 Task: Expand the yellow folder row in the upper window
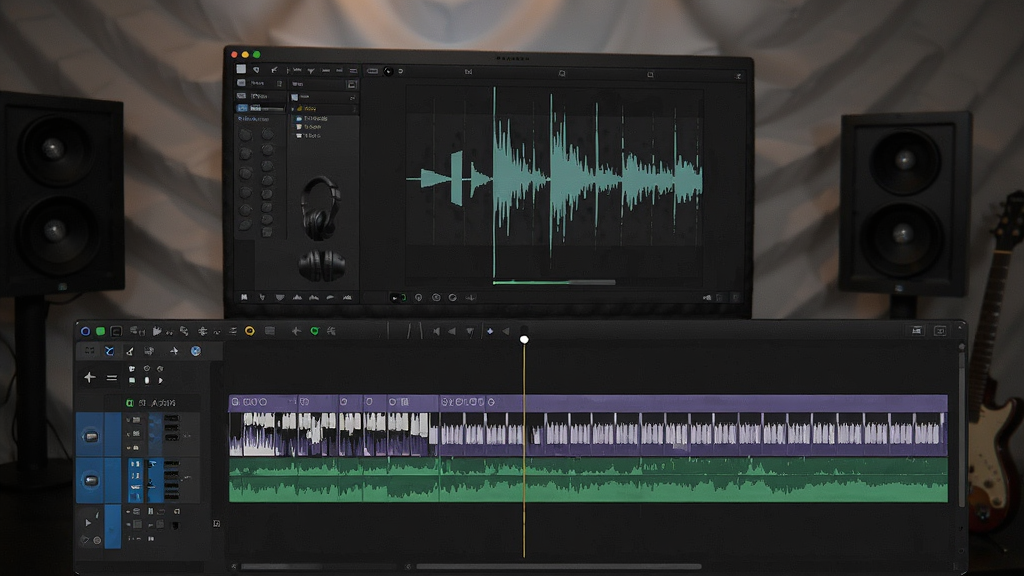323,108
